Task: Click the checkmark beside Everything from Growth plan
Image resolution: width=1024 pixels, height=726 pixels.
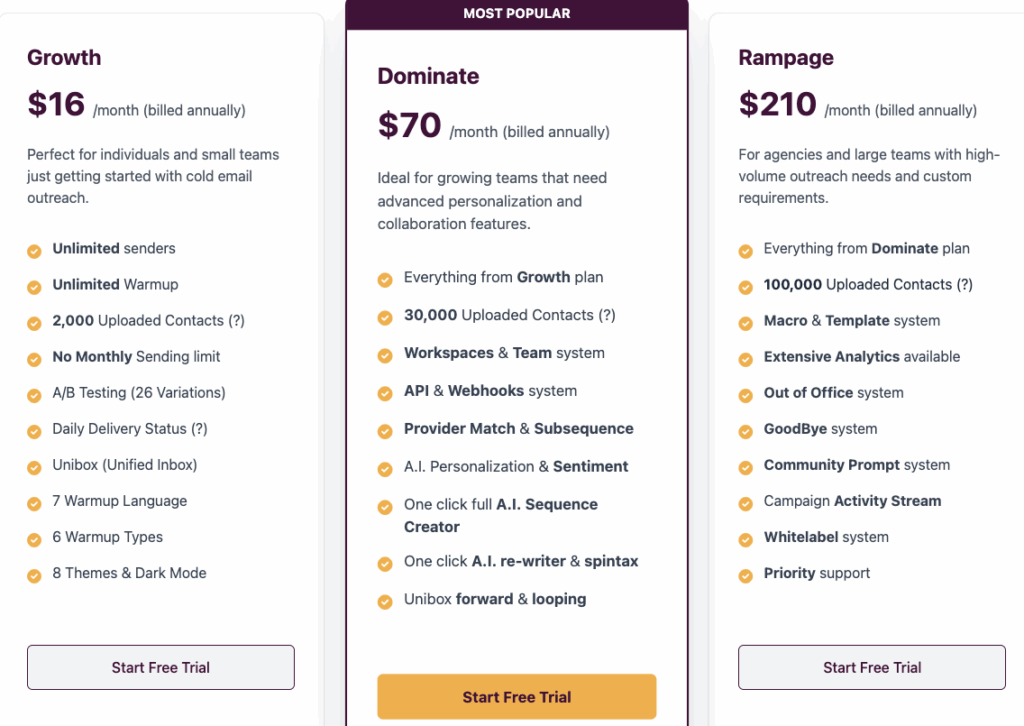Action: 385,277
